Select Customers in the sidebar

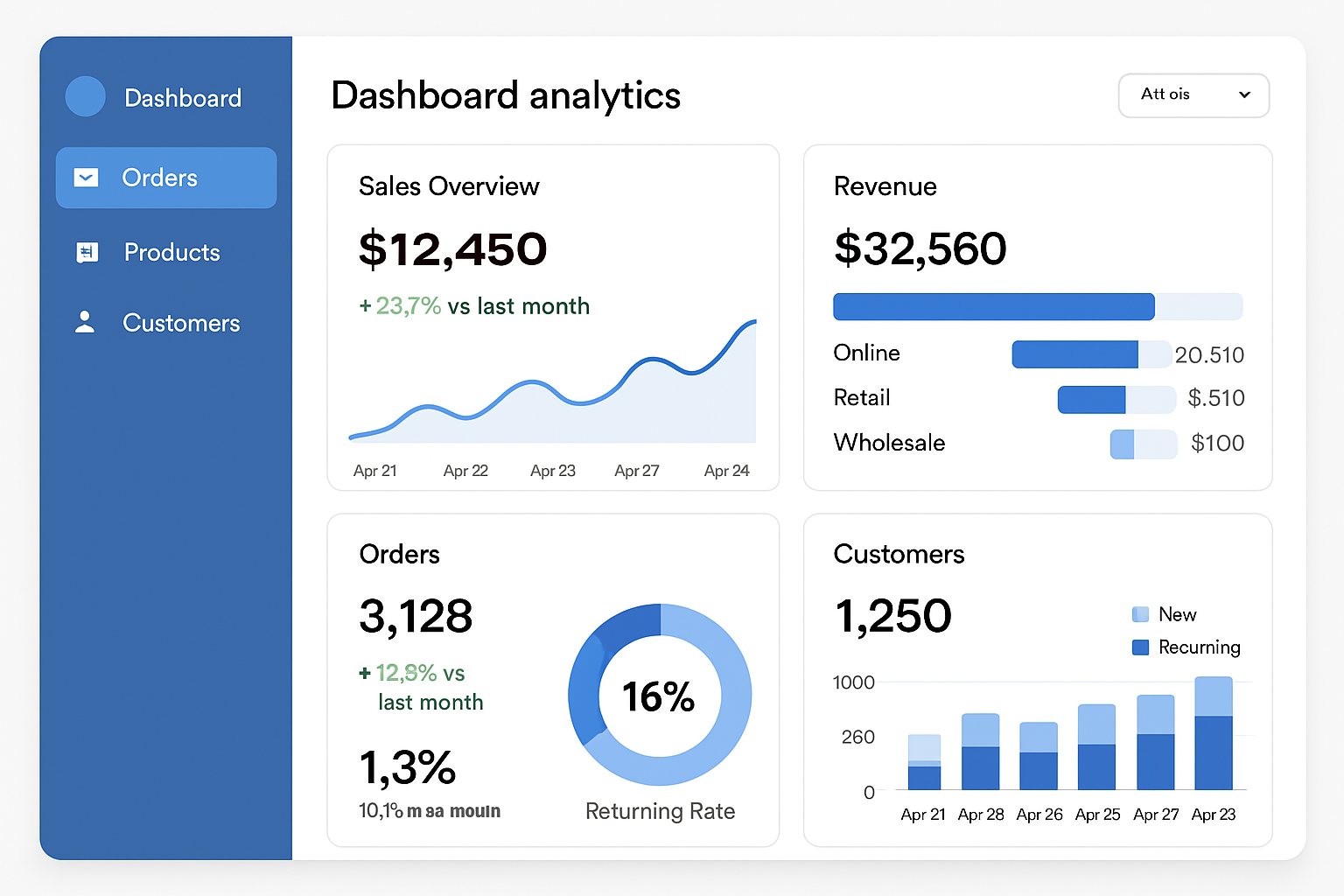[x=180, y=323]
